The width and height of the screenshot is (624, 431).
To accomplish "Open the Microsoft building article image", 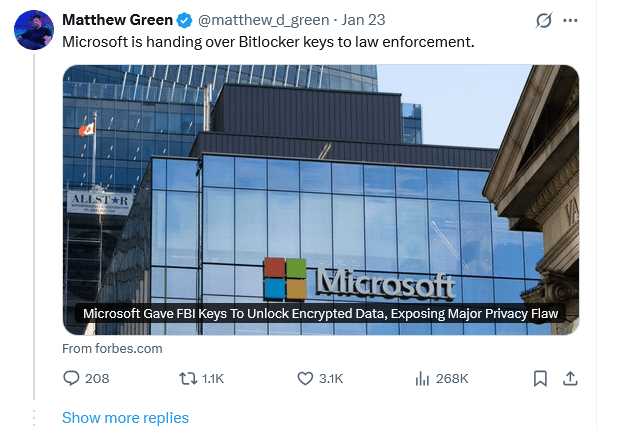I will (x=320, y=180).
